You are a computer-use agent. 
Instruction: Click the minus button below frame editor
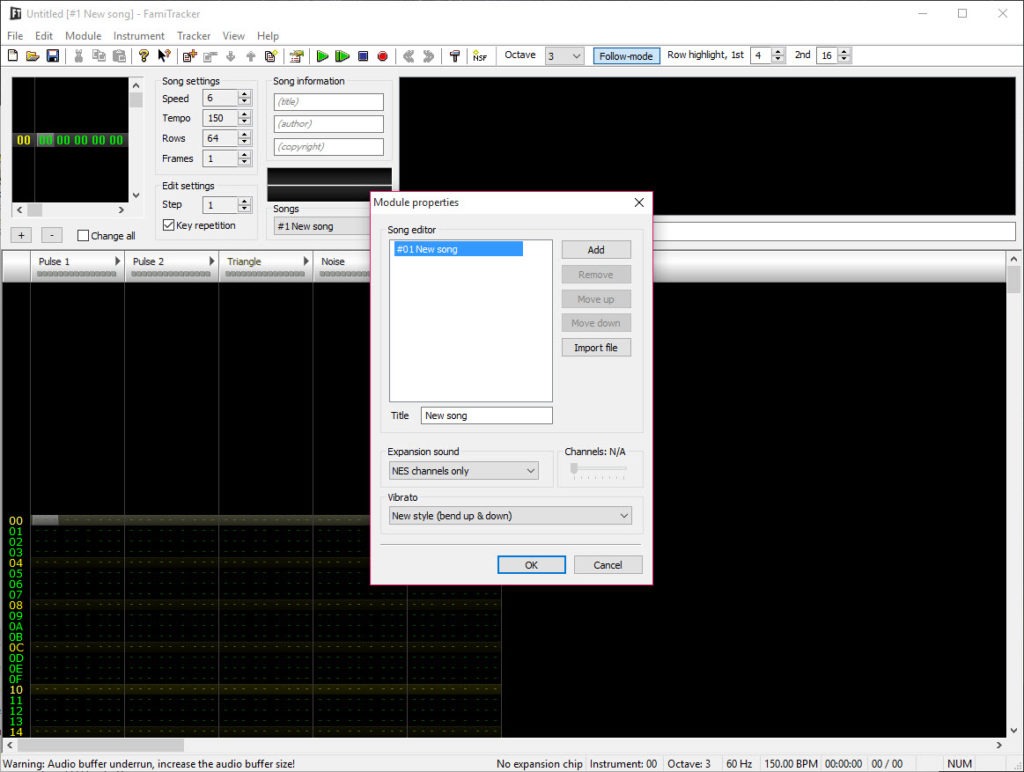tap(52, 235)
